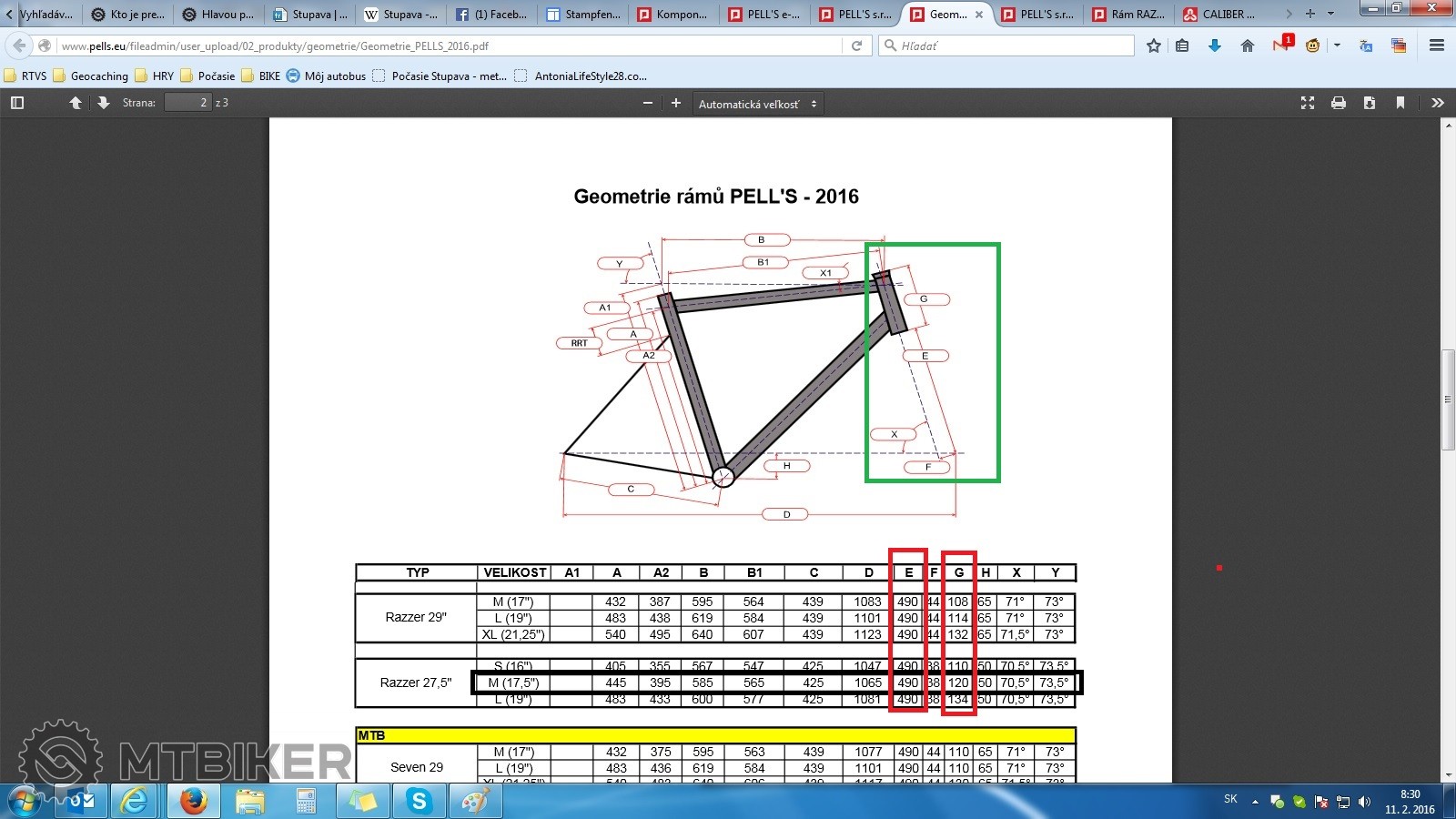Image resolution: width=1456 pixels, height=819 pixels.
Task: Go to previous PDF page
Action: 76,103
